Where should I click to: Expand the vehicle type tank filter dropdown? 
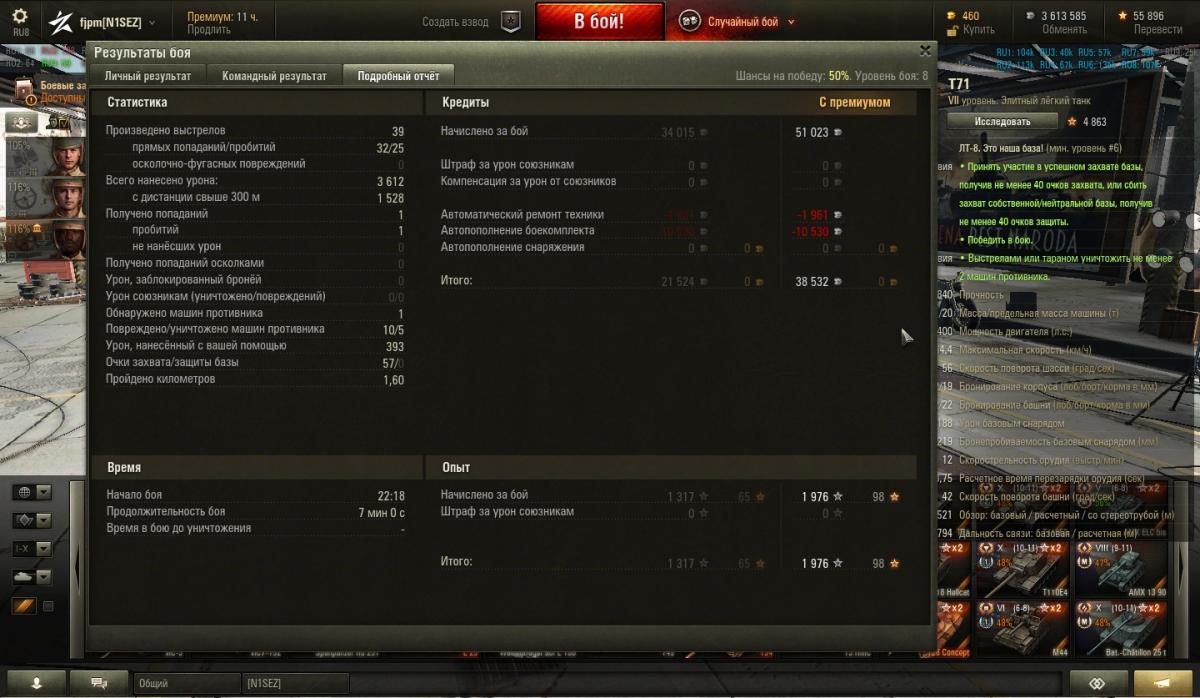click(x=32, y=577)
